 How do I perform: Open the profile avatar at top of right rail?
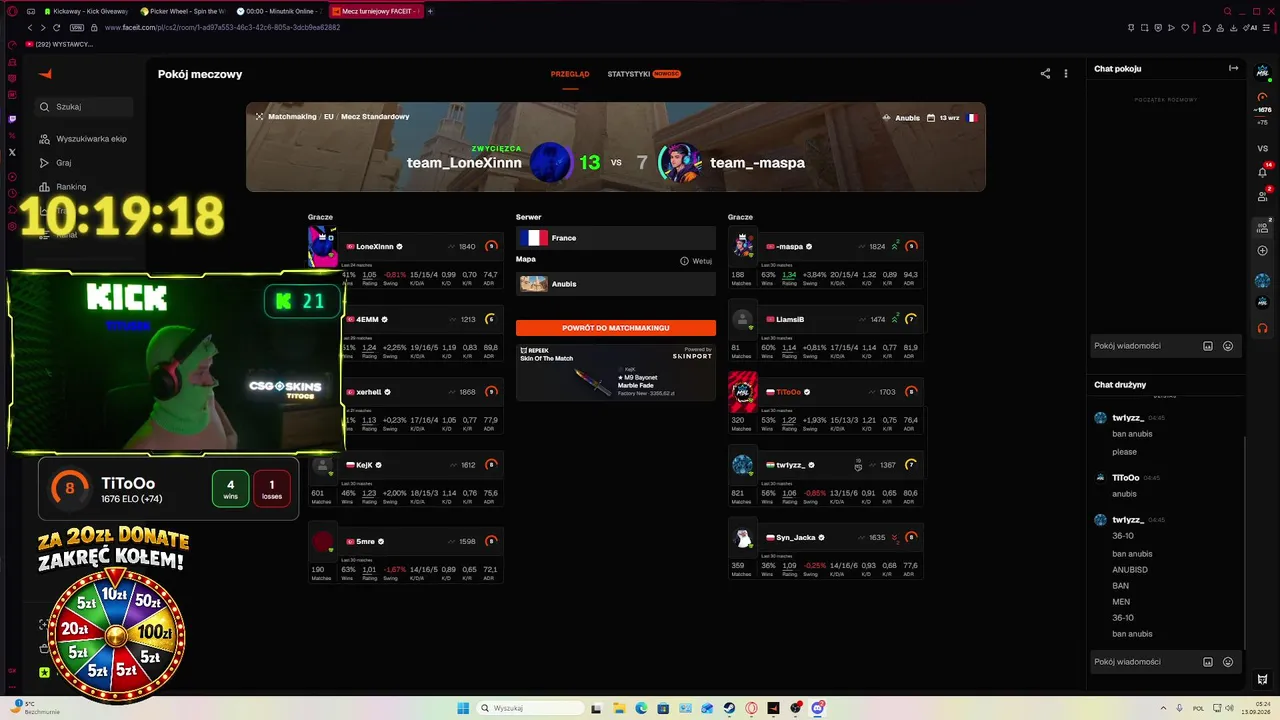[1263, 72]
